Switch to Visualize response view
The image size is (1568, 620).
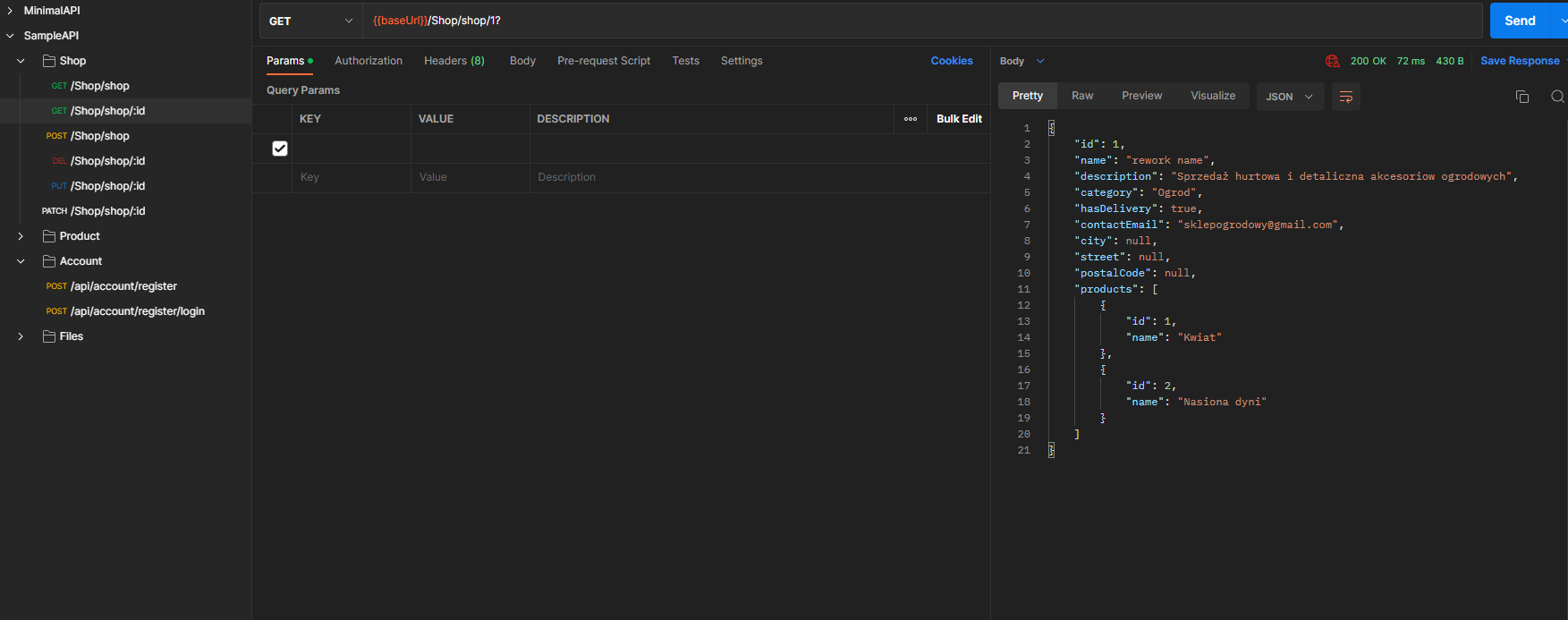pyautogui.click(x=1213, y=96)
